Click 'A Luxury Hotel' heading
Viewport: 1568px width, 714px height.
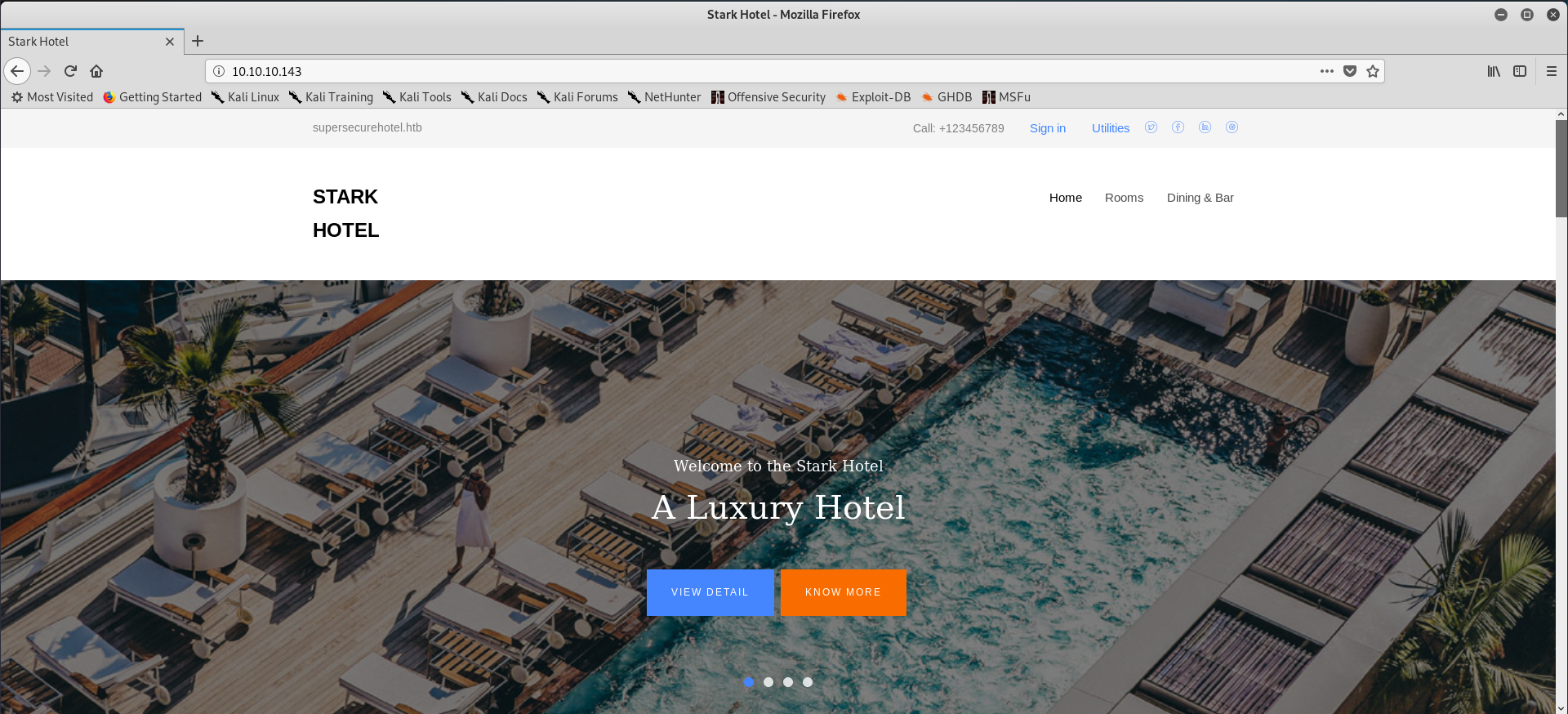pyautogui.click(x=778, y=508)
